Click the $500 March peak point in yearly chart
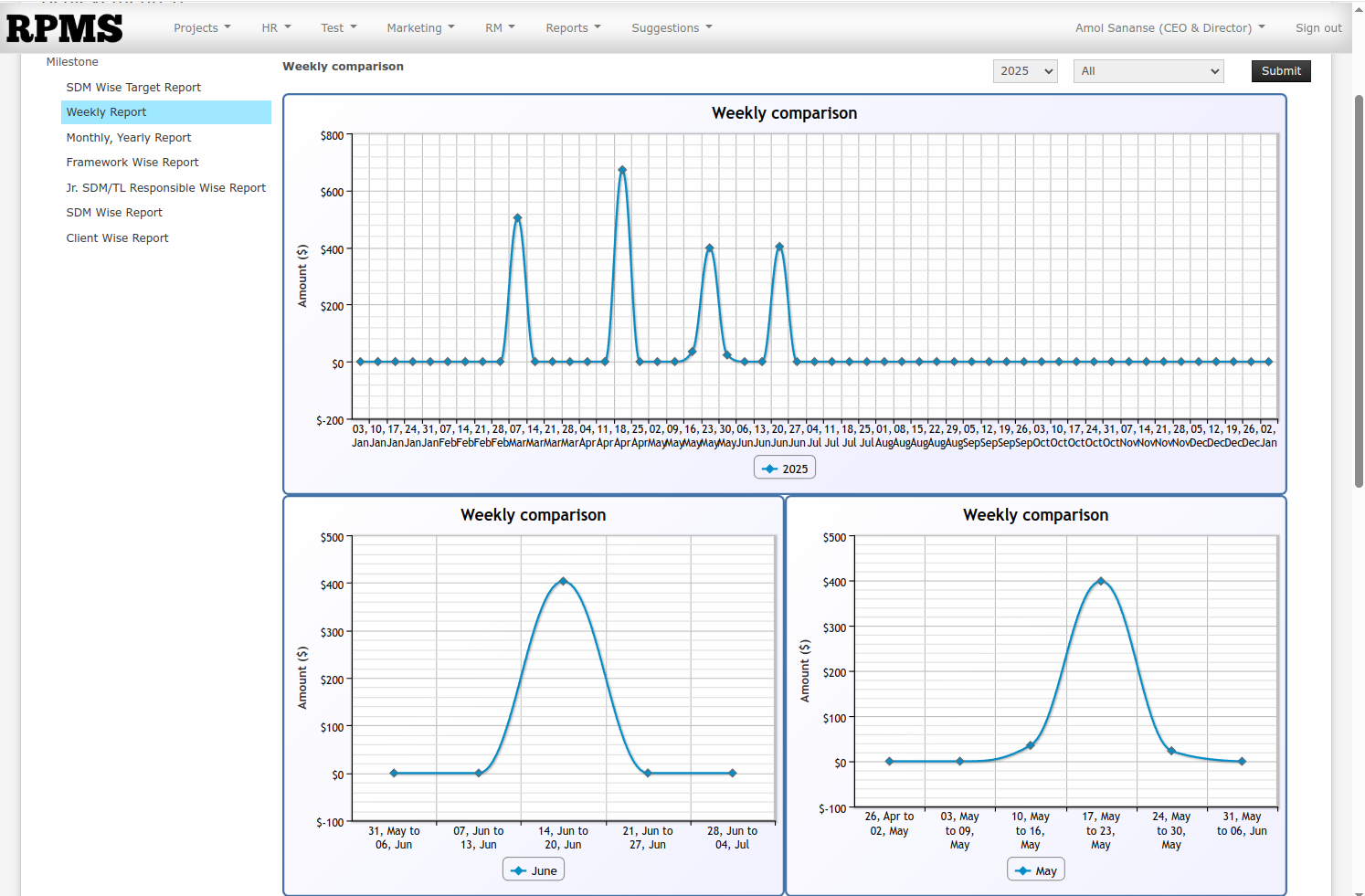 [517, 218]
